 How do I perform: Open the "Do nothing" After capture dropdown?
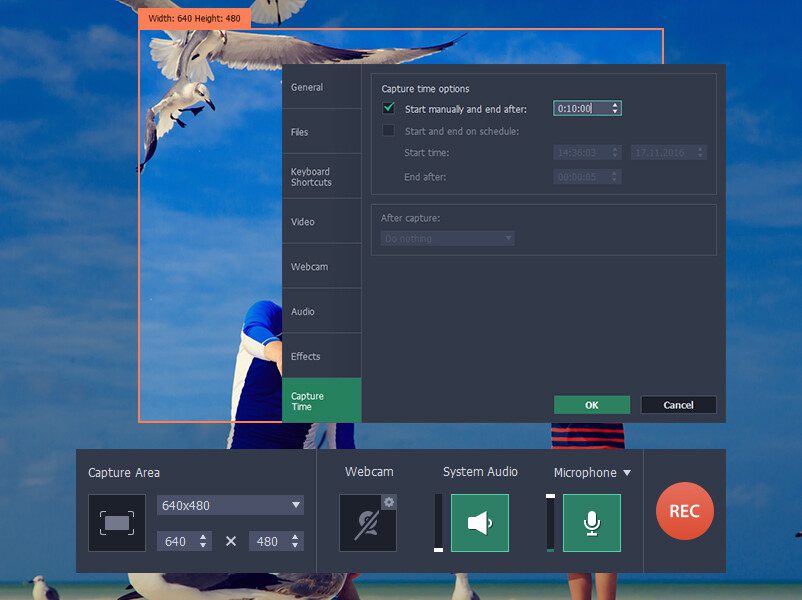446,238
